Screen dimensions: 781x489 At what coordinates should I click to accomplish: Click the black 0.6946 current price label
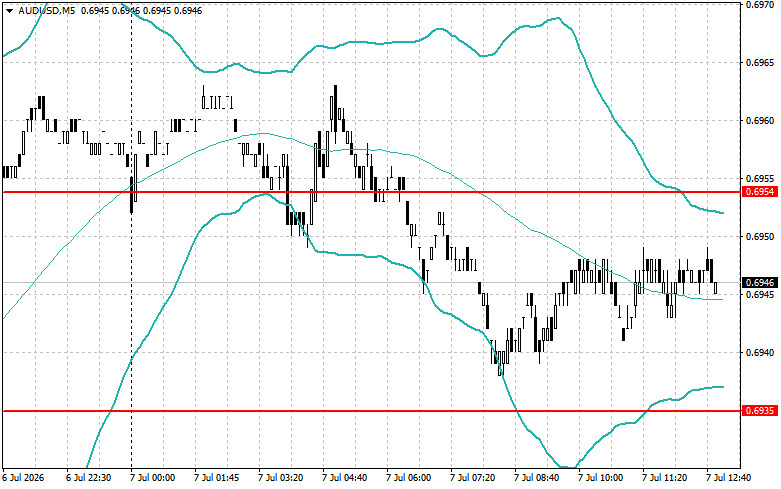pos(760,282)
